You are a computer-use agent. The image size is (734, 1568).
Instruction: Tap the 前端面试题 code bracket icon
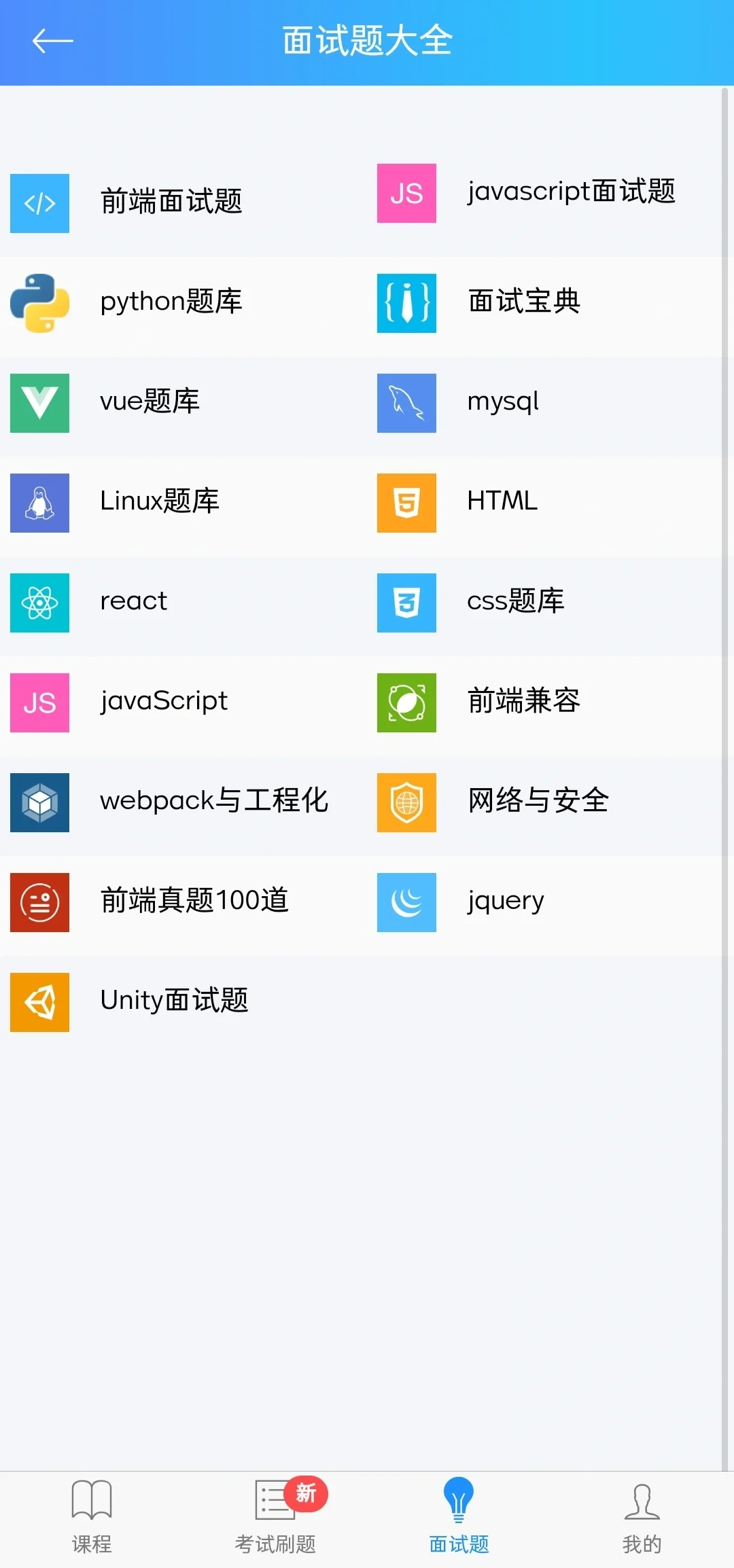tap(39, 203)
